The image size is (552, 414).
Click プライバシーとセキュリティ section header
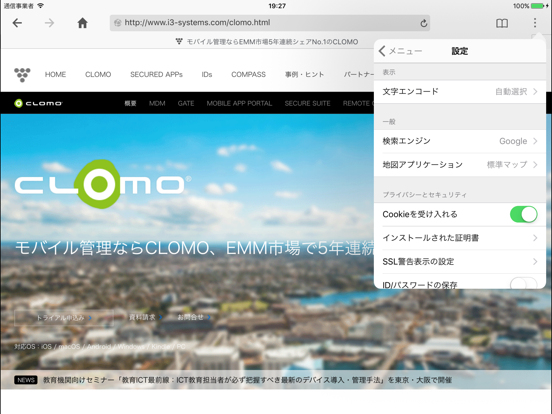(425, 195)
